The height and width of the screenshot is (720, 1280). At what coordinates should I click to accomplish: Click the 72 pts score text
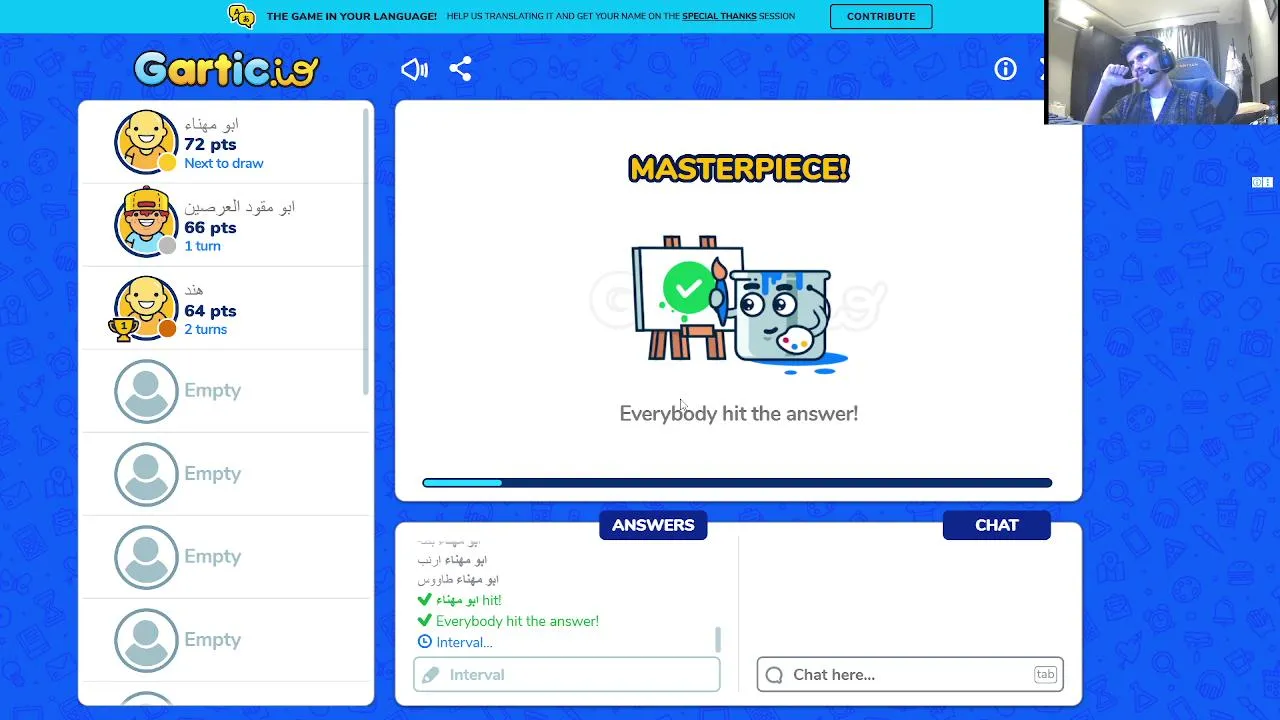coord(210,144)
